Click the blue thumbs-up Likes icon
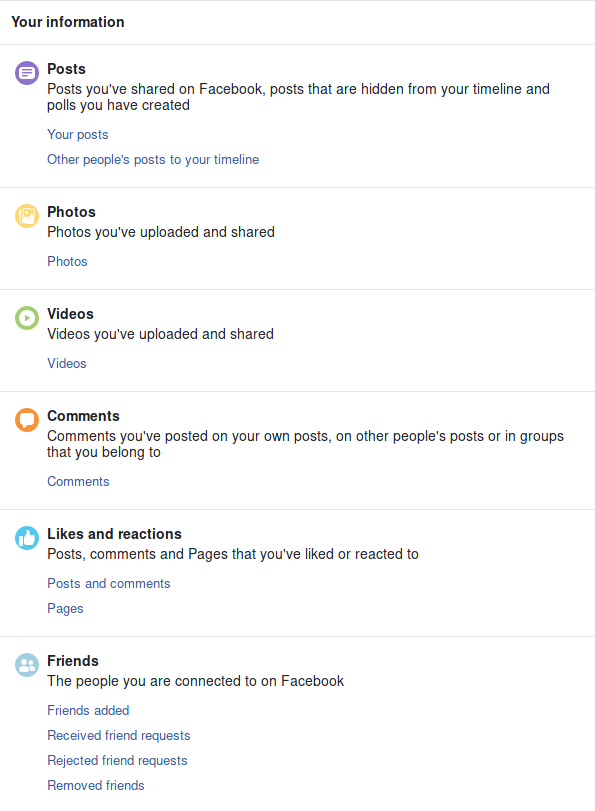This screenshot has width=595, height=811. [x=27, y=537]
